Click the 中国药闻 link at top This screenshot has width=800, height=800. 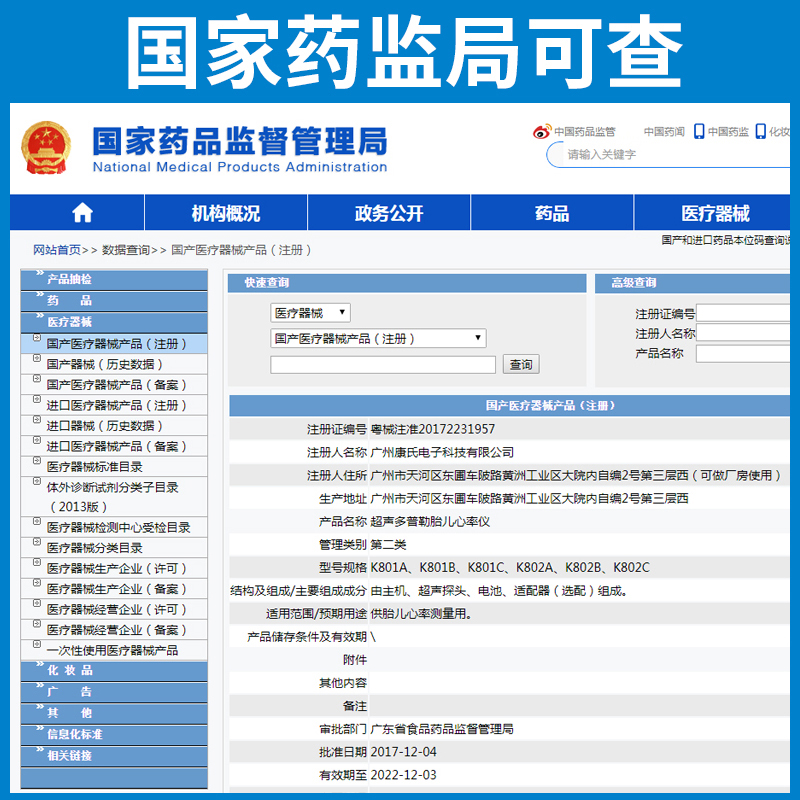664,132
